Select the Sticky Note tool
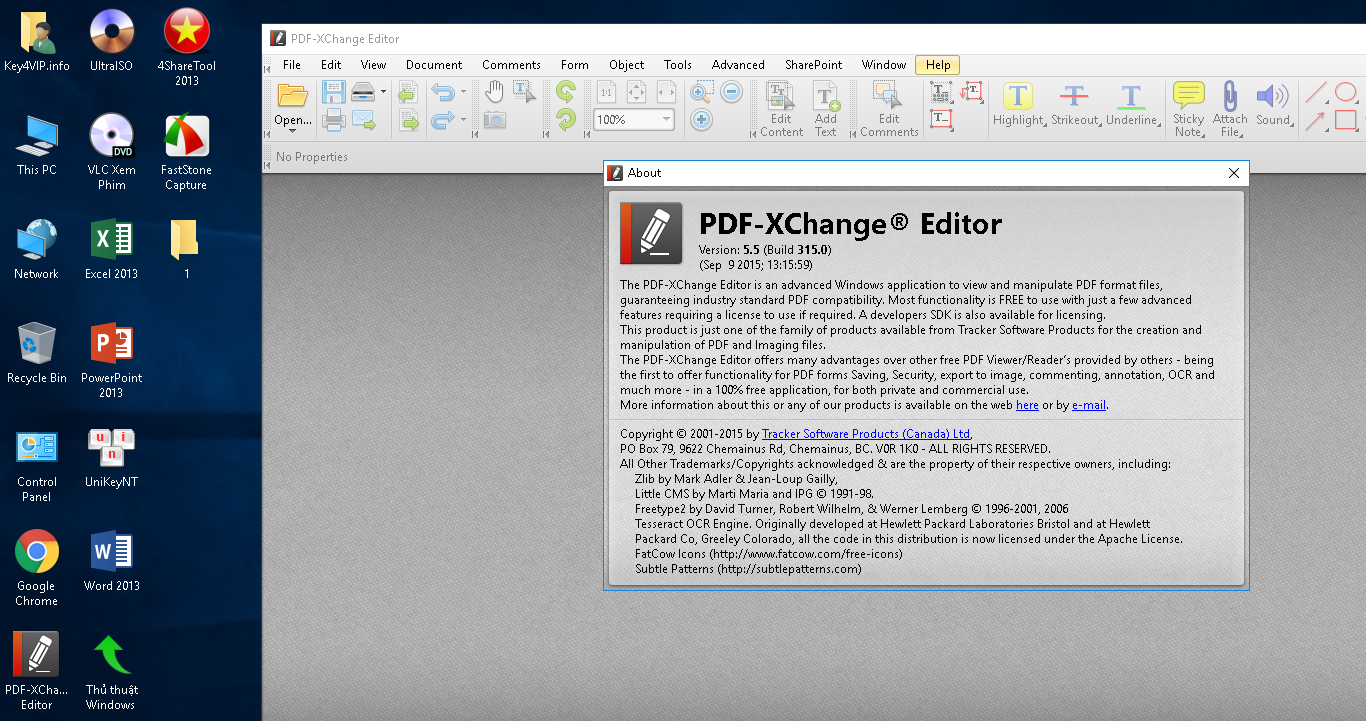The width and height of the screenshot is (1366, 721). tap(1189, 110)
